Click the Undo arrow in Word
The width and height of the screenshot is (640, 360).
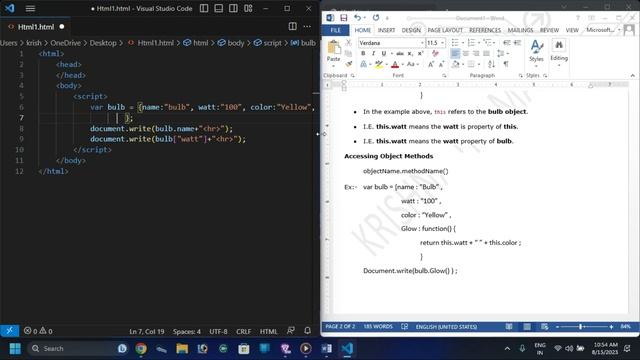[x=358, y=18]
